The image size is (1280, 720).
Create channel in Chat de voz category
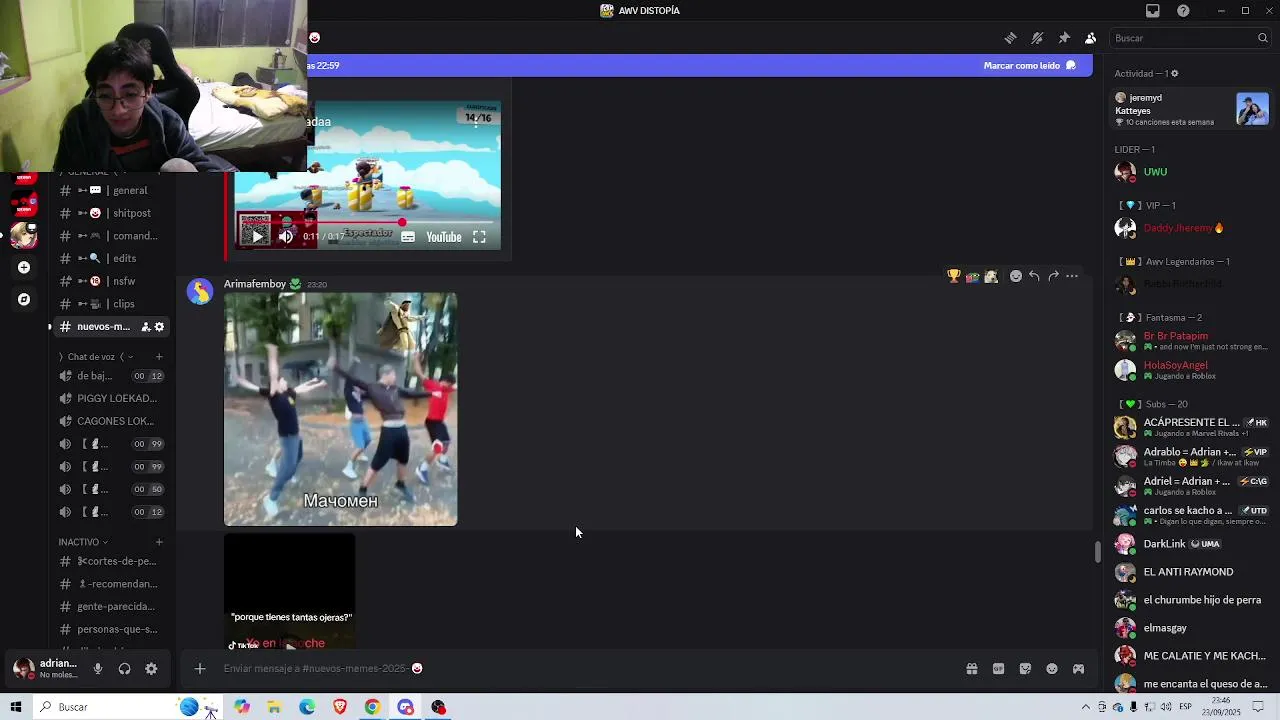[159, 357]
